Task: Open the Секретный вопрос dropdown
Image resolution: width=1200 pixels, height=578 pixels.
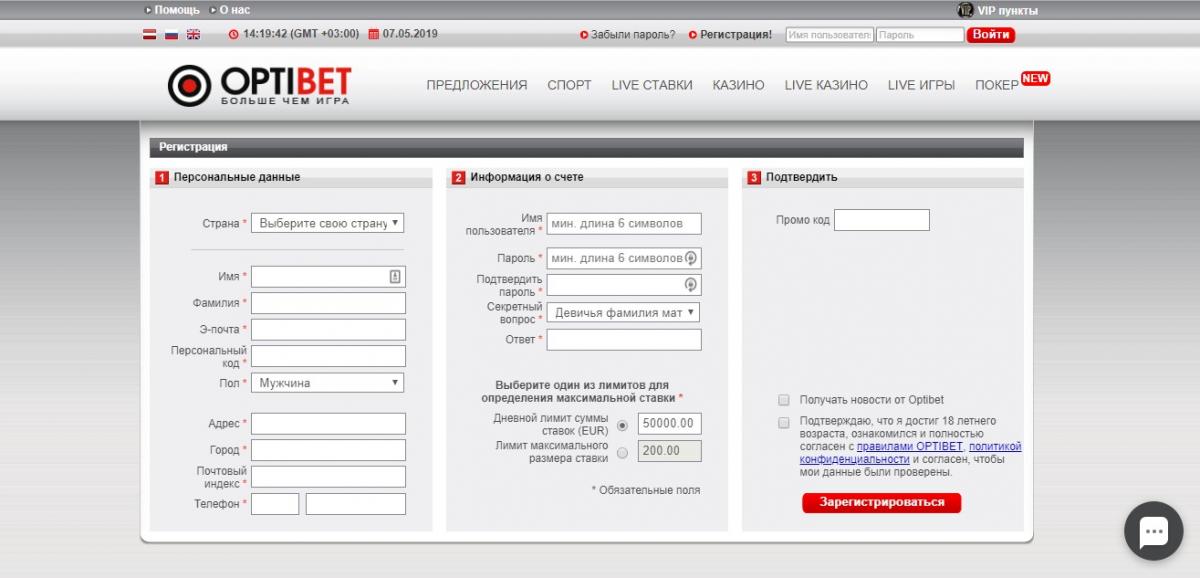Action: 624,313
